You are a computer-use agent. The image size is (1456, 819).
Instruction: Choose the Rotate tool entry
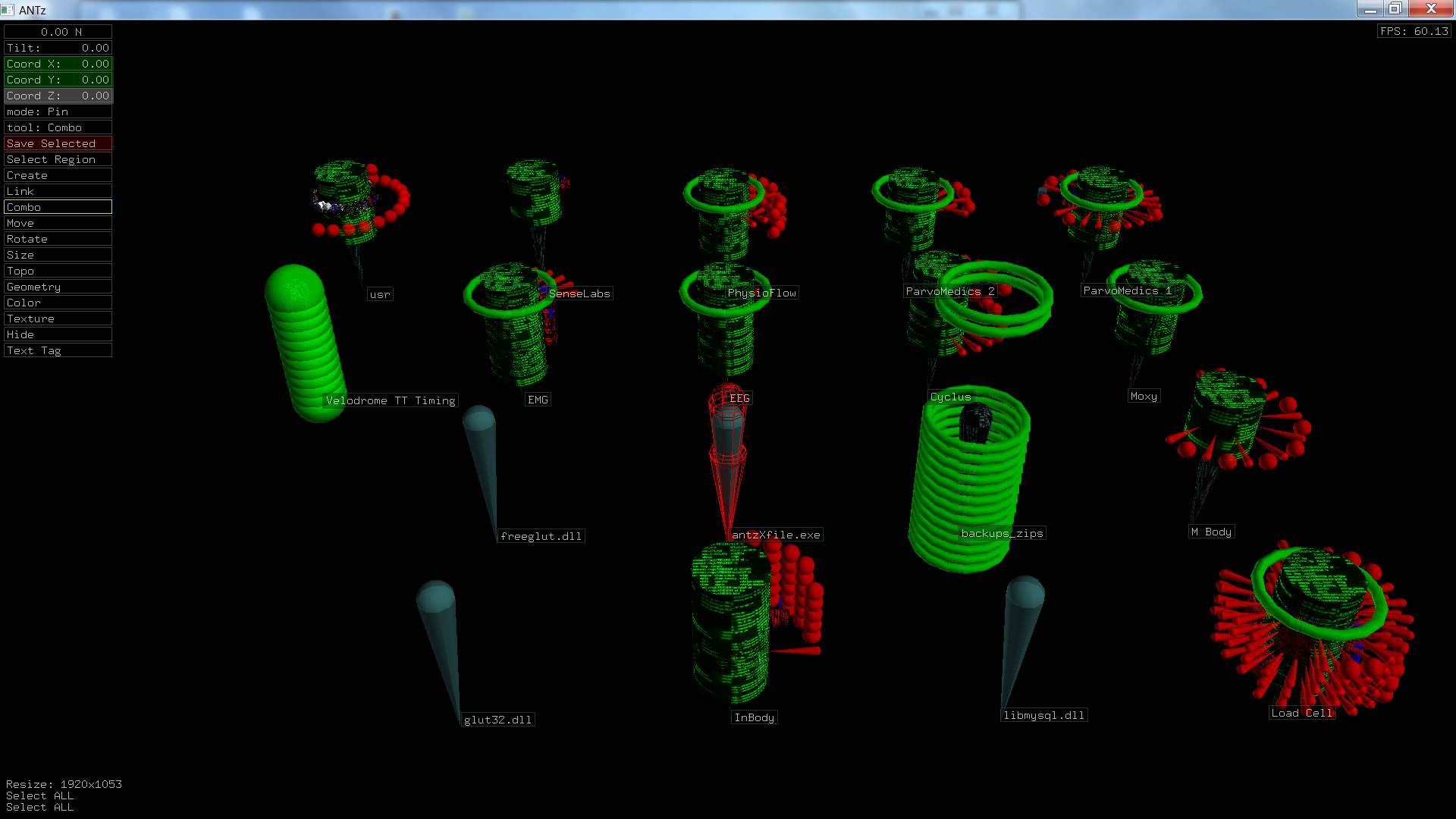click(x=58, y=239)
